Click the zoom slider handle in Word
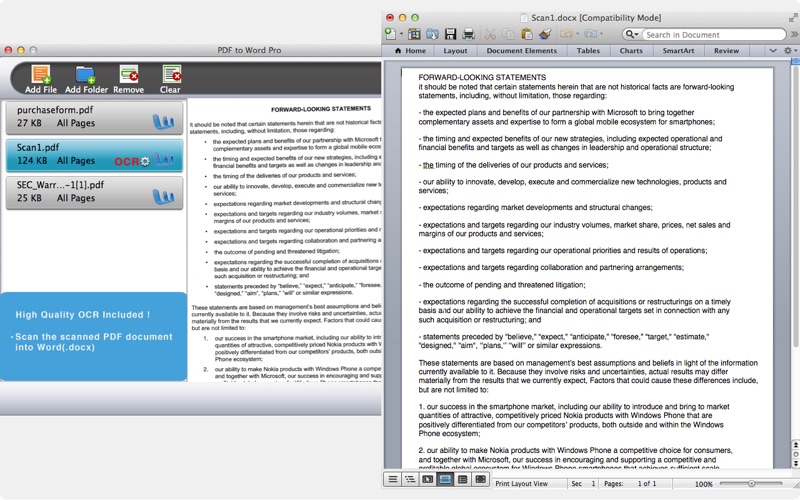Viewport: 800px width, 500px height. (752, 483)
